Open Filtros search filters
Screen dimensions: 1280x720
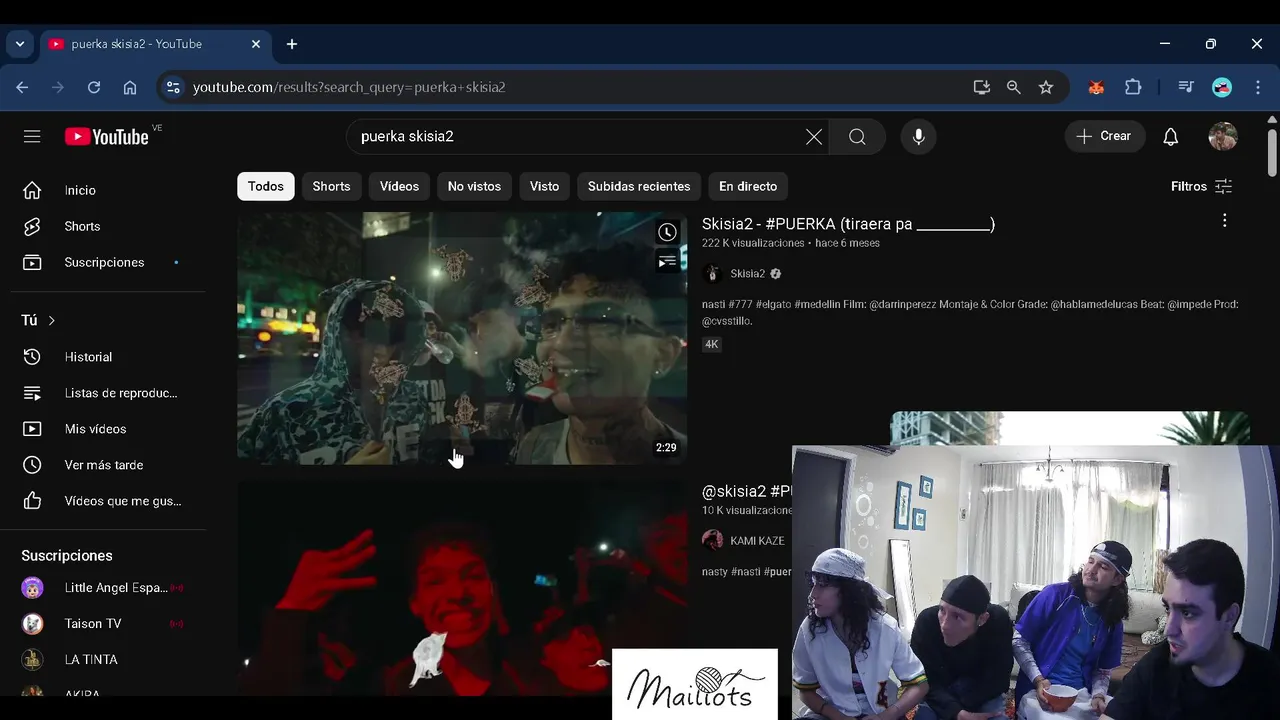pos(1202,186)
